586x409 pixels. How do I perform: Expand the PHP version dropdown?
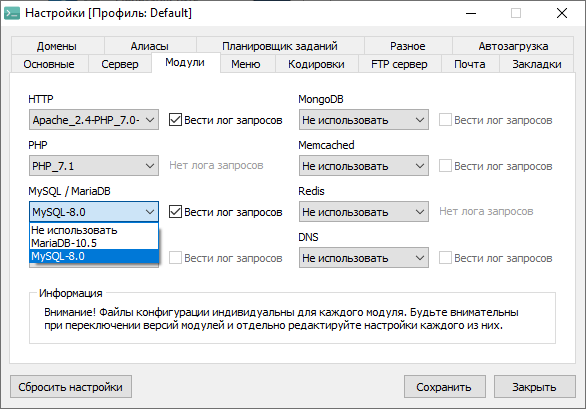tap(94, 166)
